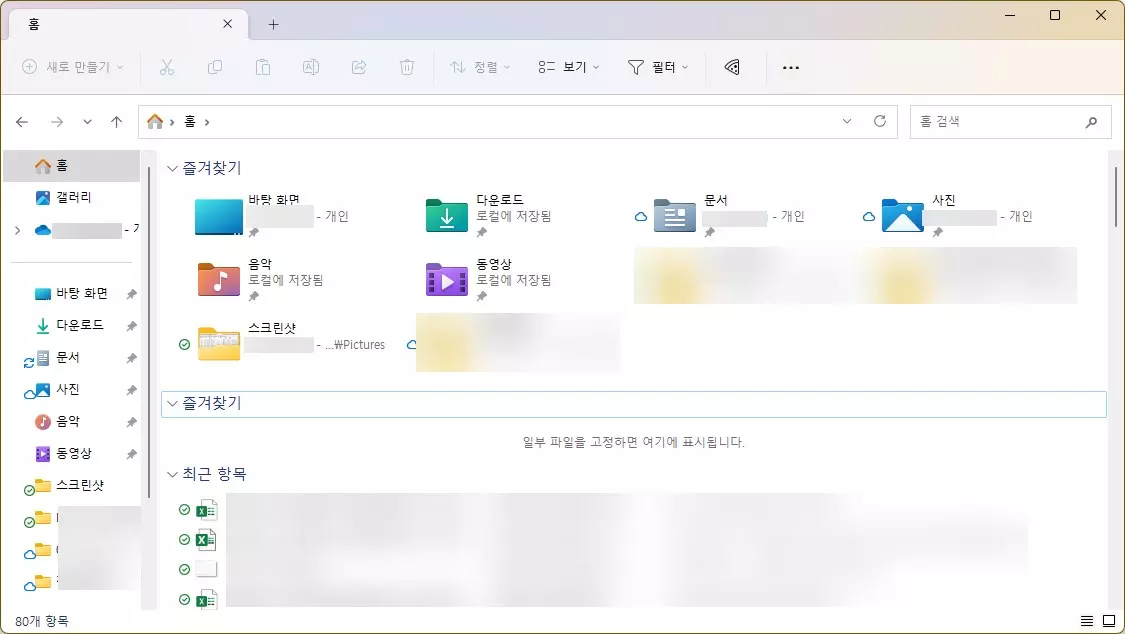Open the 정렬 sort dropdown
This screenshot has width=1125, height=634.
[480, 67]
